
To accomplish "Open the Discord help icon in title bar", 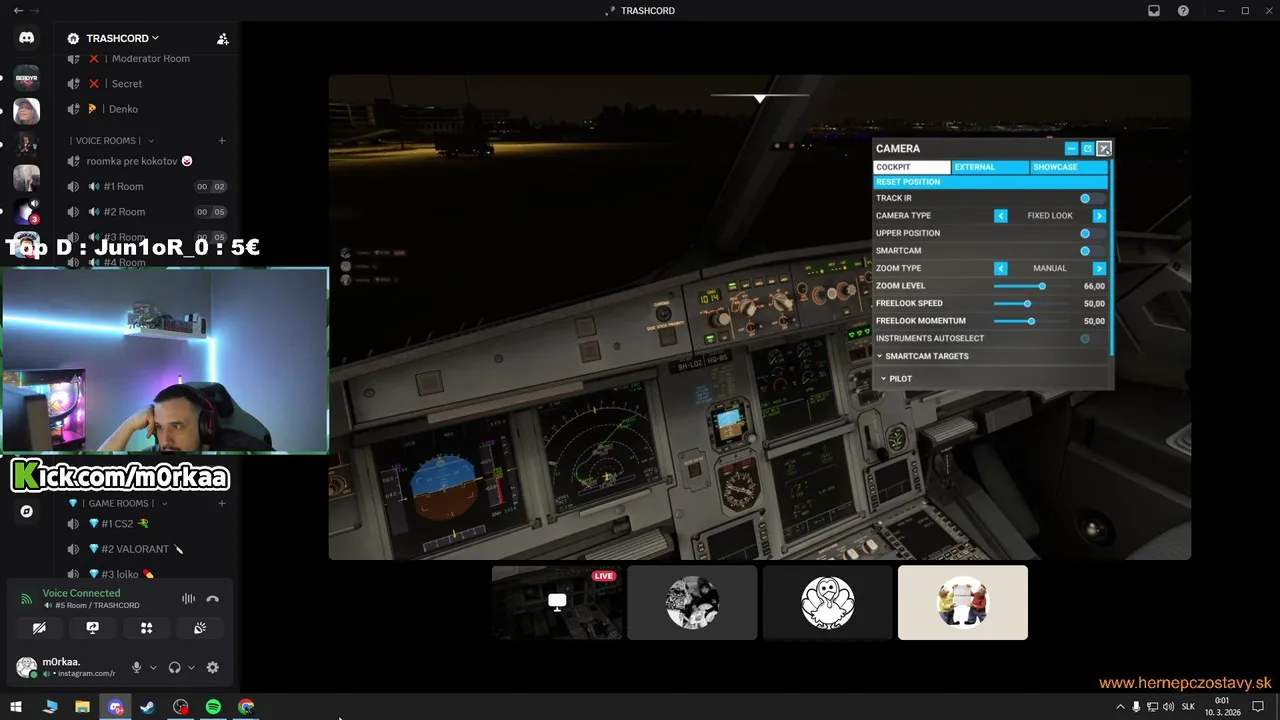I will click(x=1184, y=11).
